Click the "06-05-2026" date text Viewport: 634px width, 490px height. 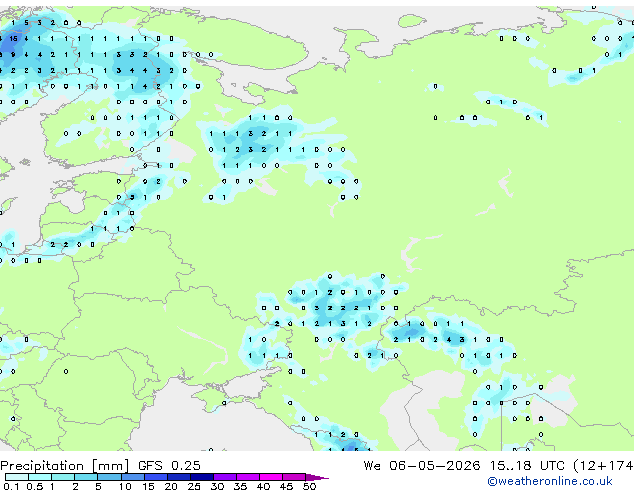[435, 466]
